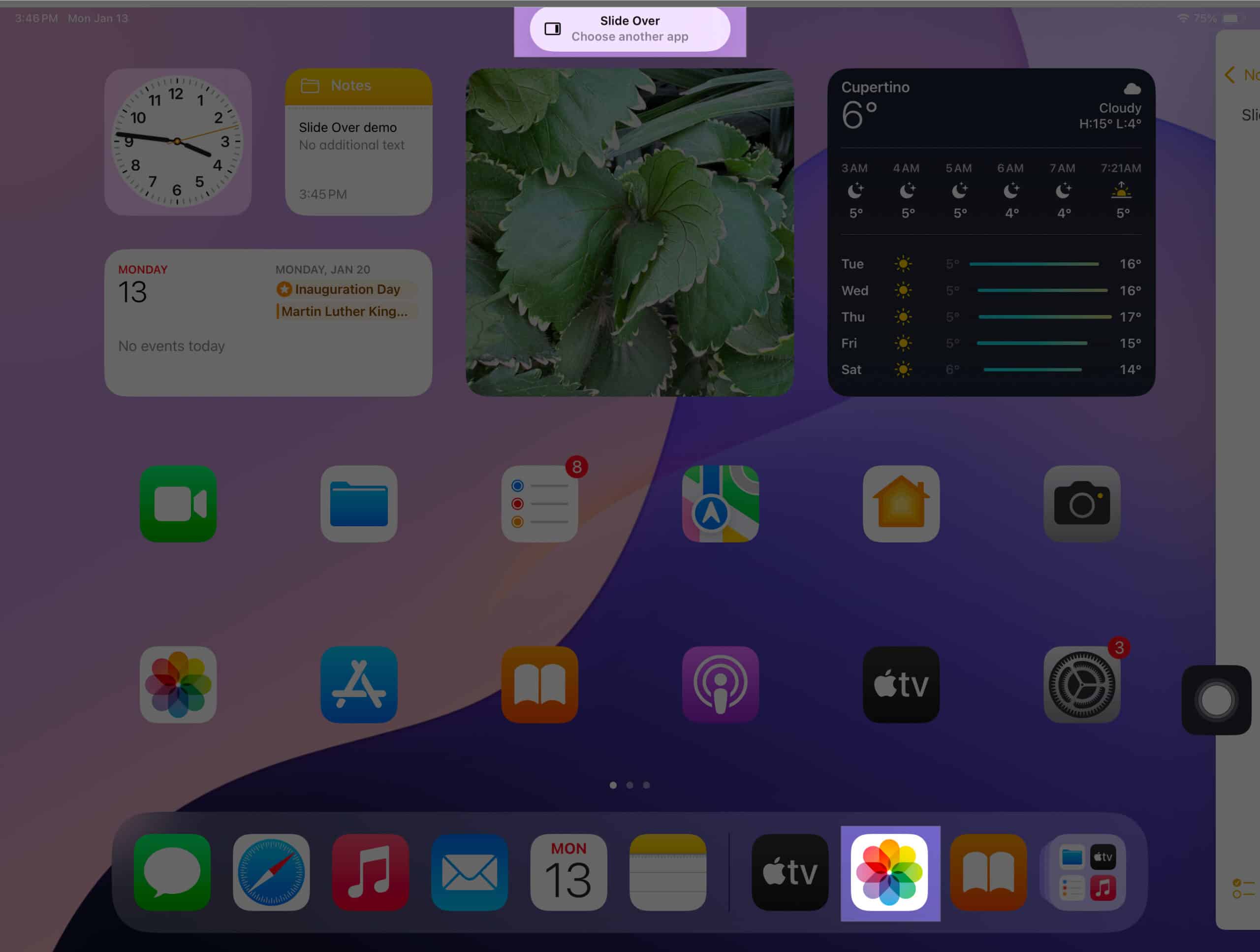Tap the 3AM hourly forecast
Screen dimensions: 1260x952
[855, 191]
